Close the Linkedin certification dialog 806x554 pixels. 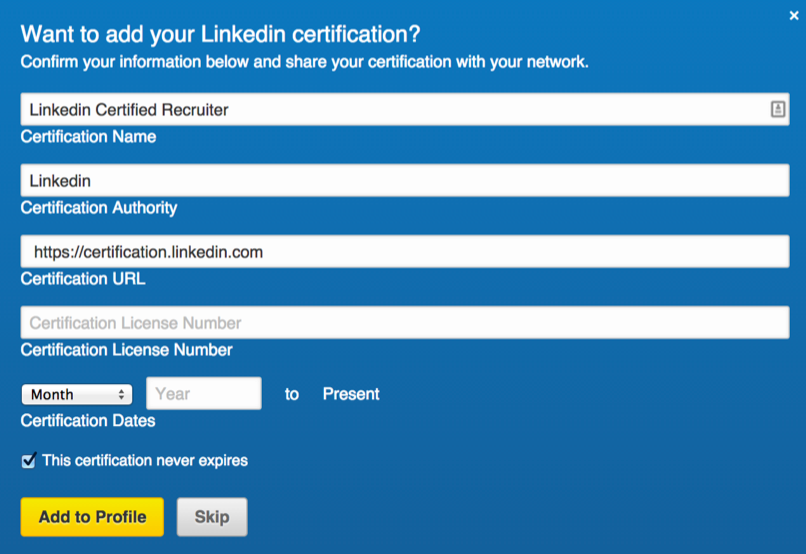(x=794, y=16)
